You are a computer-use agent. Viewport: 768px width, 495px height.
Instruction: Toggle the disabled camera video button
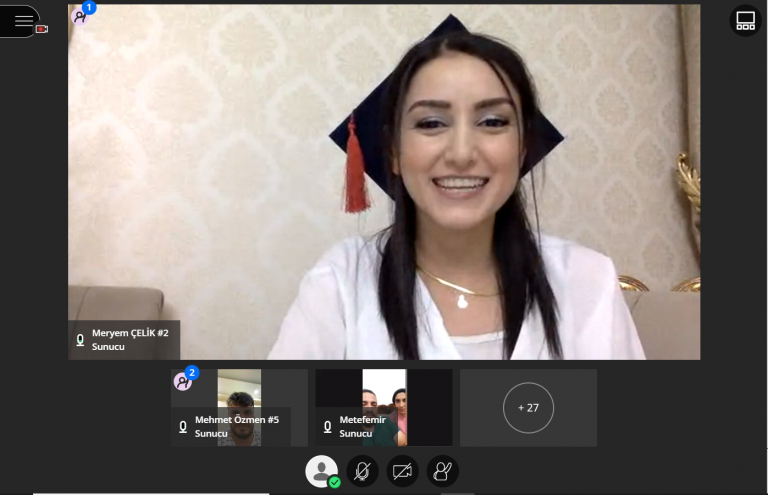403,471
